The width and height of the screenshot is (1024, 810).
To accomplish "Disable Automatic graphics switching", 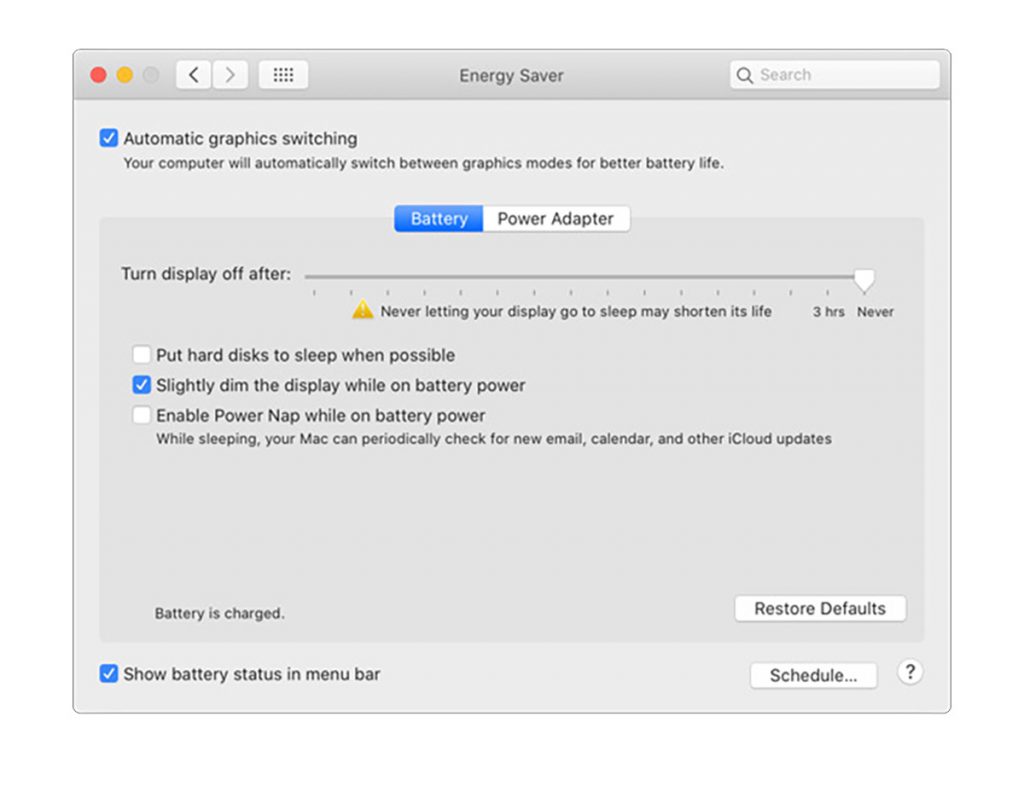I will pyautogui.click(x=109, y=139).
